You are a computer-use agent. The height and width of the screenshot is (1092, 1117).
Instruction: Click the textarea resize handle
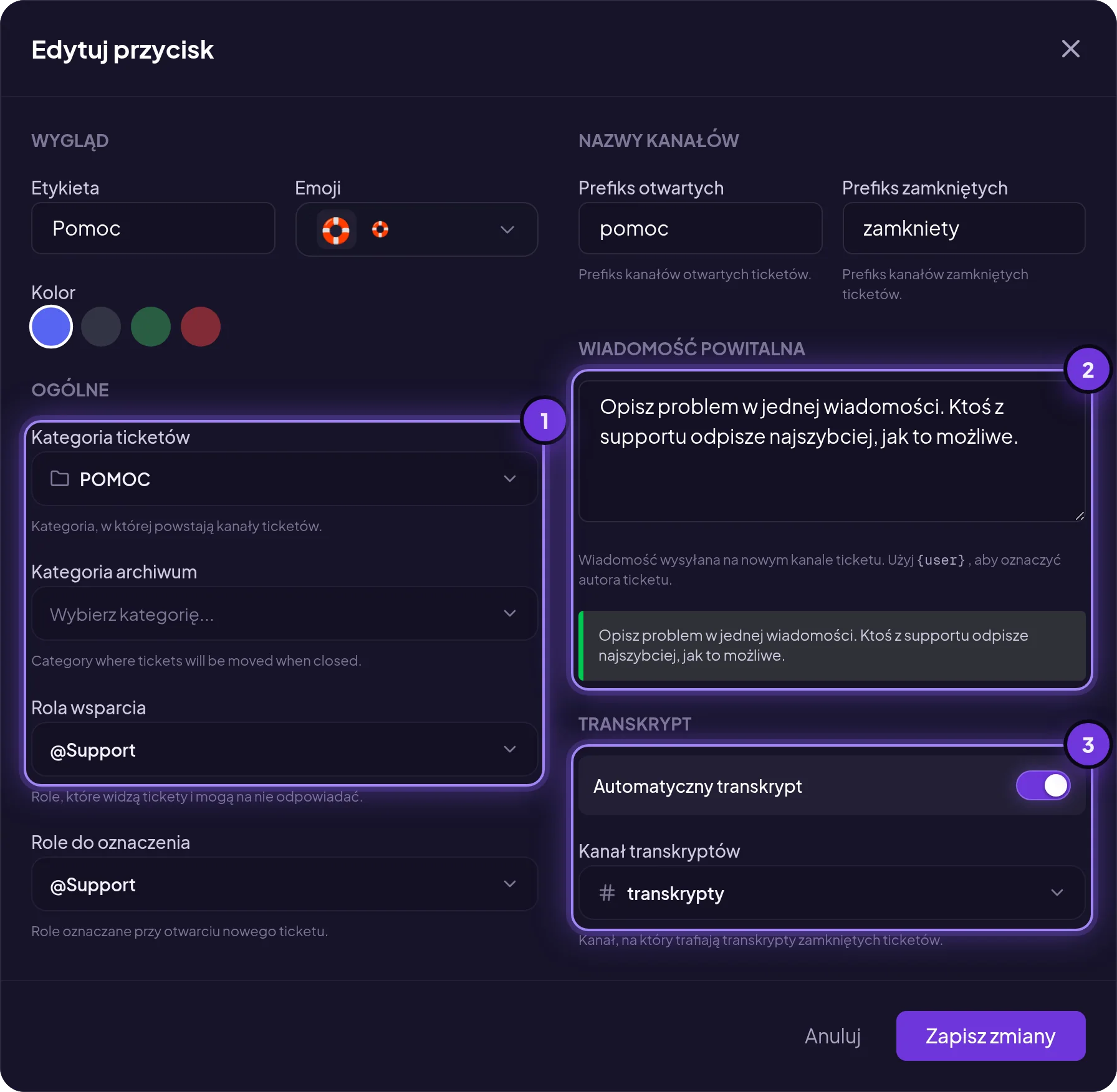pyautogui.click(x=1080, y=516)
